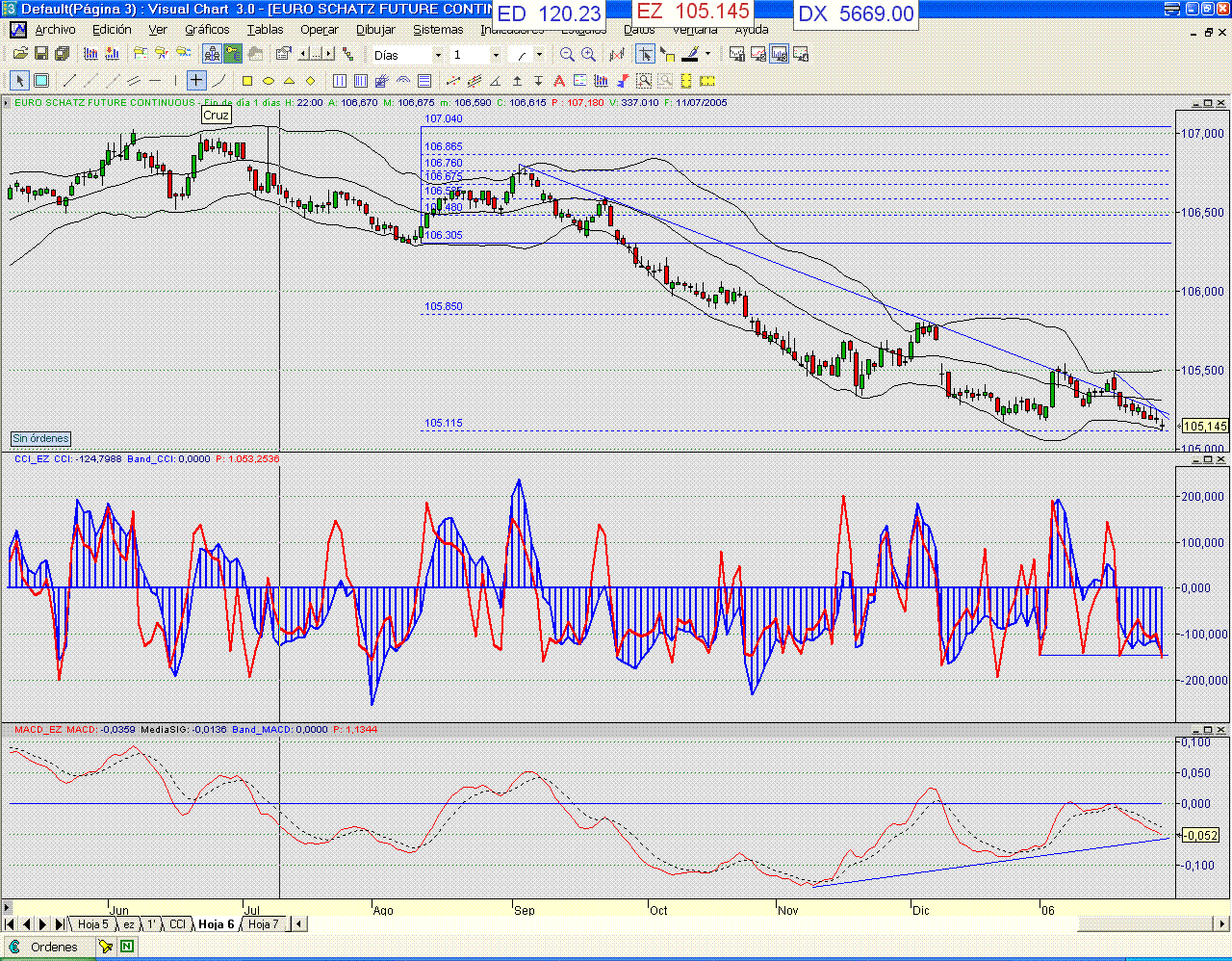
Task: Click the 107.040 Fibonacci level label
Action: pyautogui.click(x=444, y=118)
